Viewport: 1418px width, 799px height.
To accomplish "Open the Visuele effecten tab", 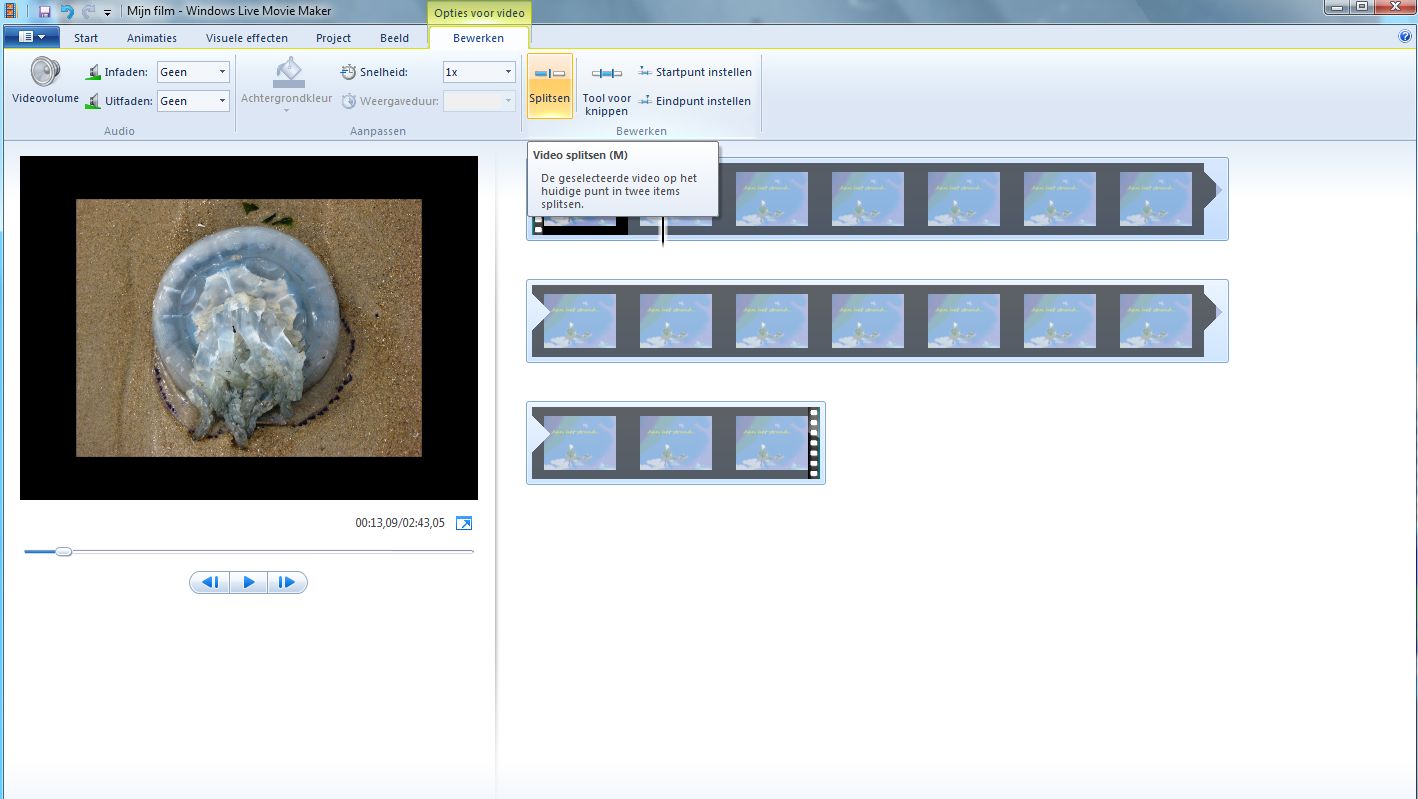I will [247, 38].
